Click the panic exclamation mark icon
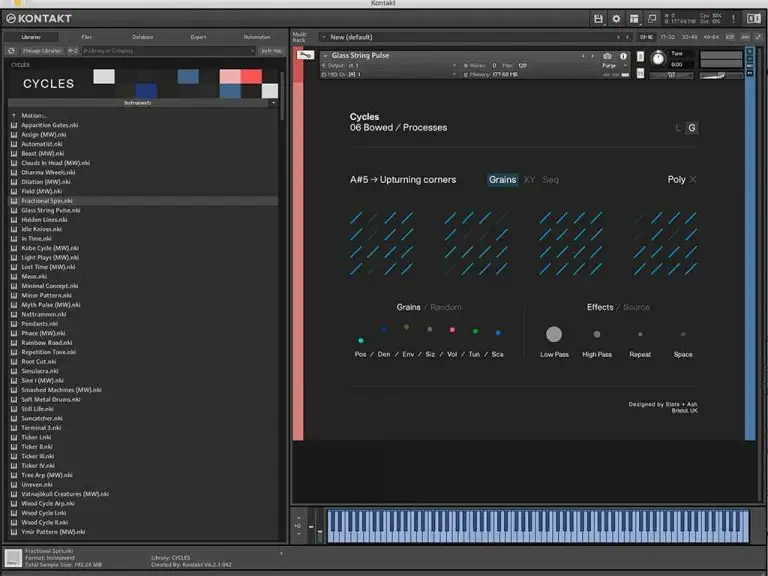 [x=733, y=19]
